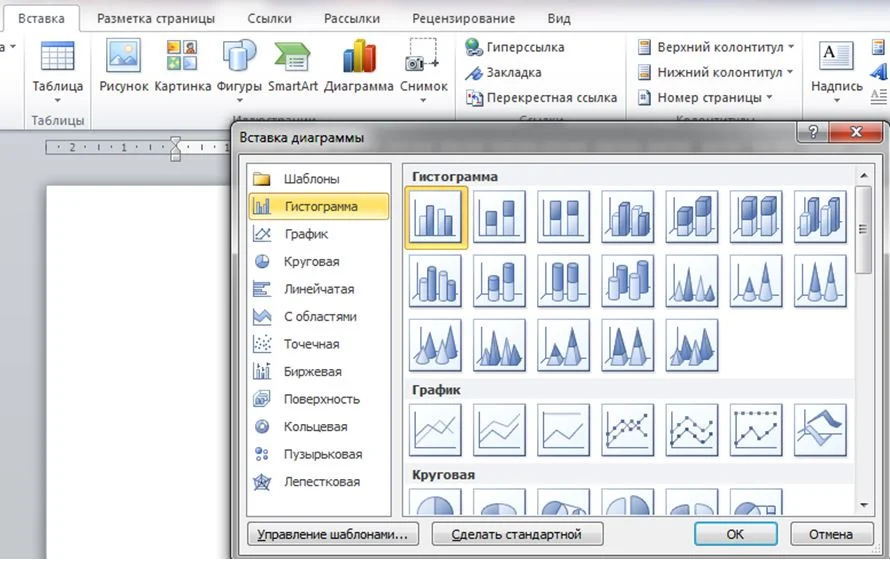Select Шаблоны folder in chart categories

coord(310,179)
